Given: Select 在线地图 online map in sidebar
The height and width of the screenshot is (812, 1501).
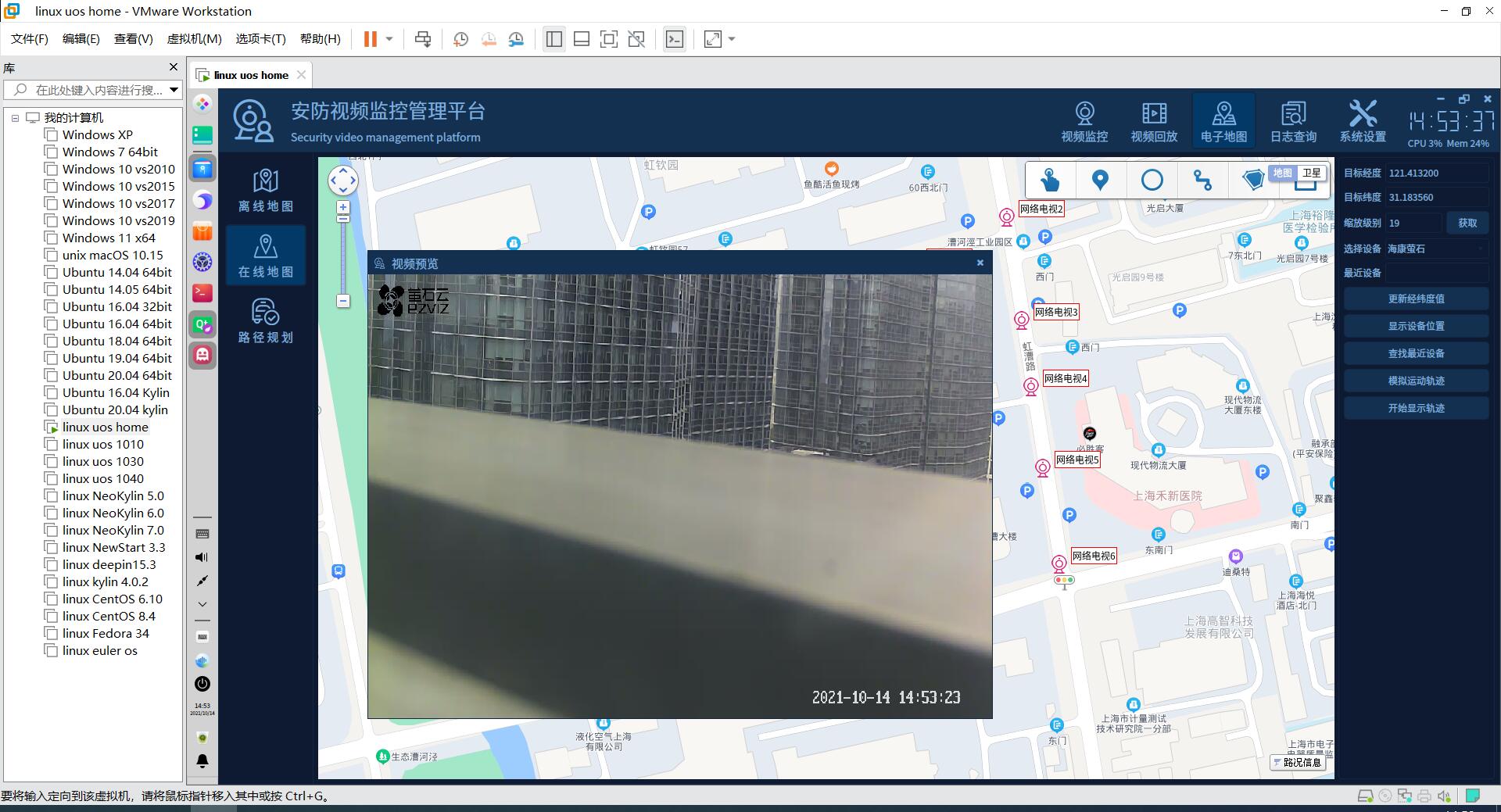Looking at the screenshot, I should (x=266, y=256).
